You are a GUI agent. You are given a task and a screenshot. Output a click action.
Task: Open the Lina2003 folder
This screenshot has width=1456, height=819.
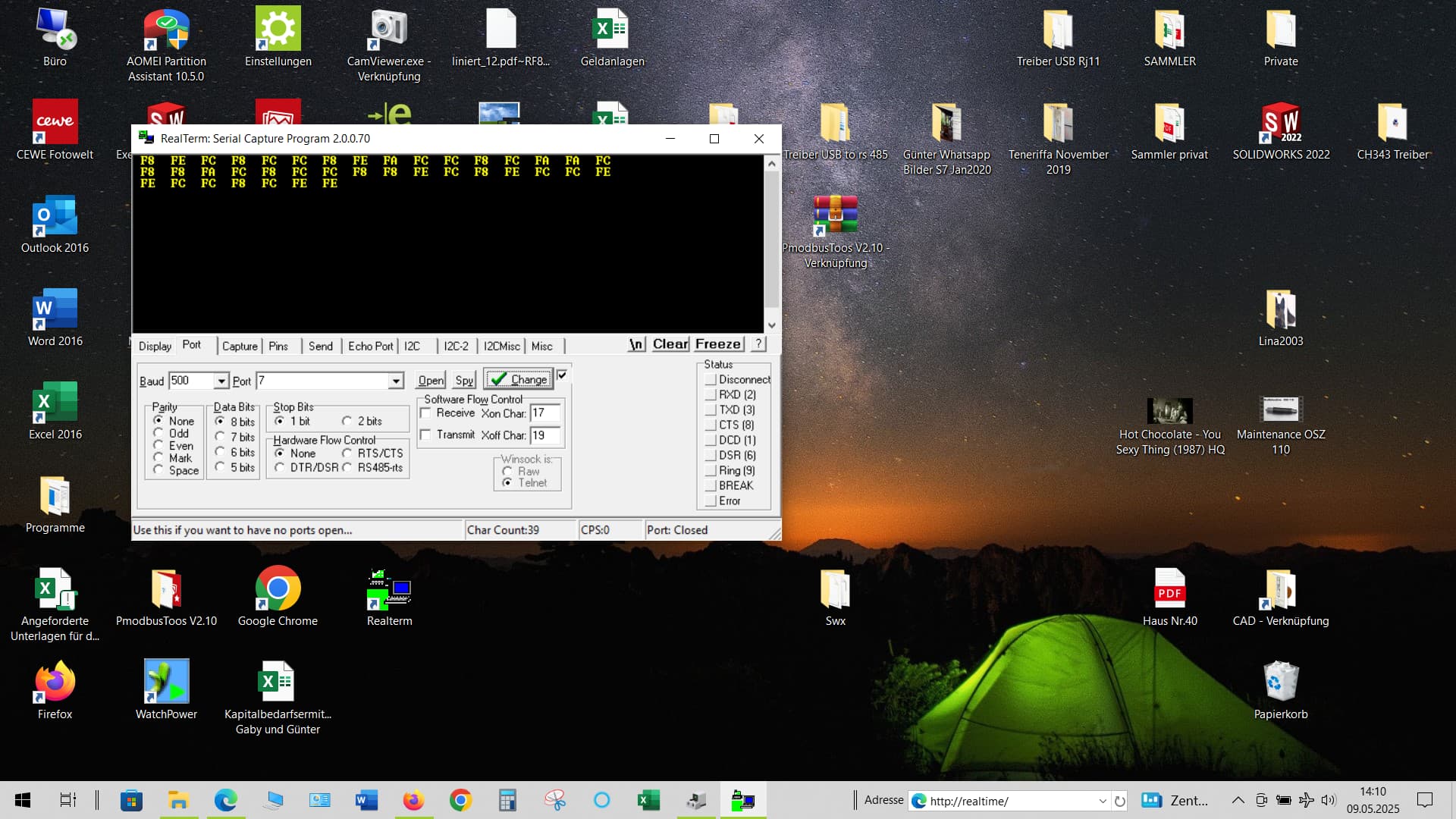pos(1281,317)
